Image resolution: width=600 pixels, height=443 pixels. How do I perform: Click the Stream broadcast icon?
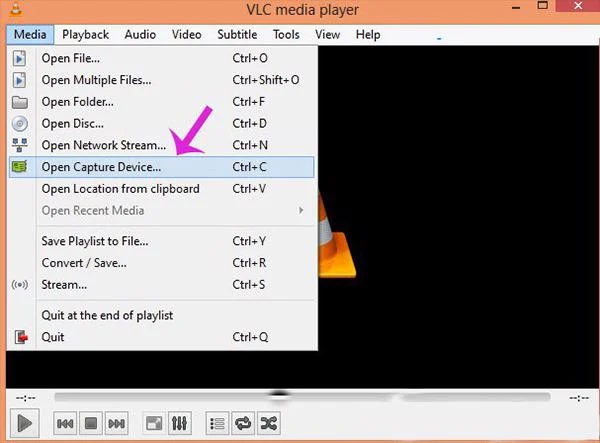click(x=20, y=285)
